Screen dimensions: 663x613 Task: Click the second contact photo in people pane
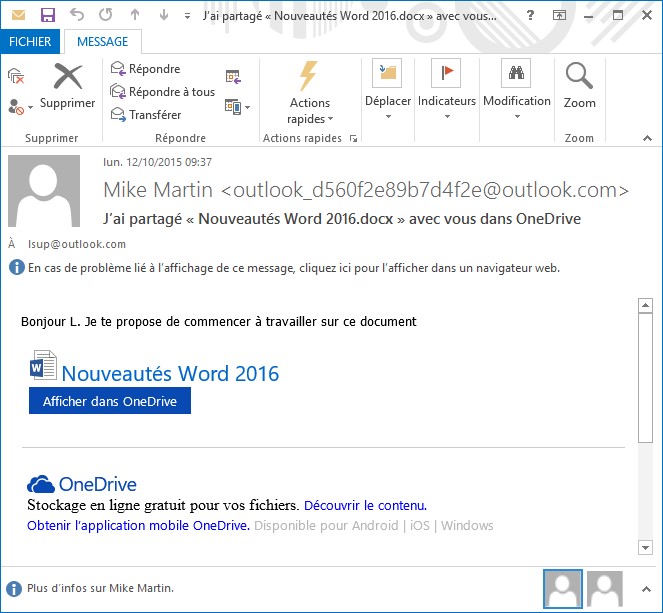605,588
